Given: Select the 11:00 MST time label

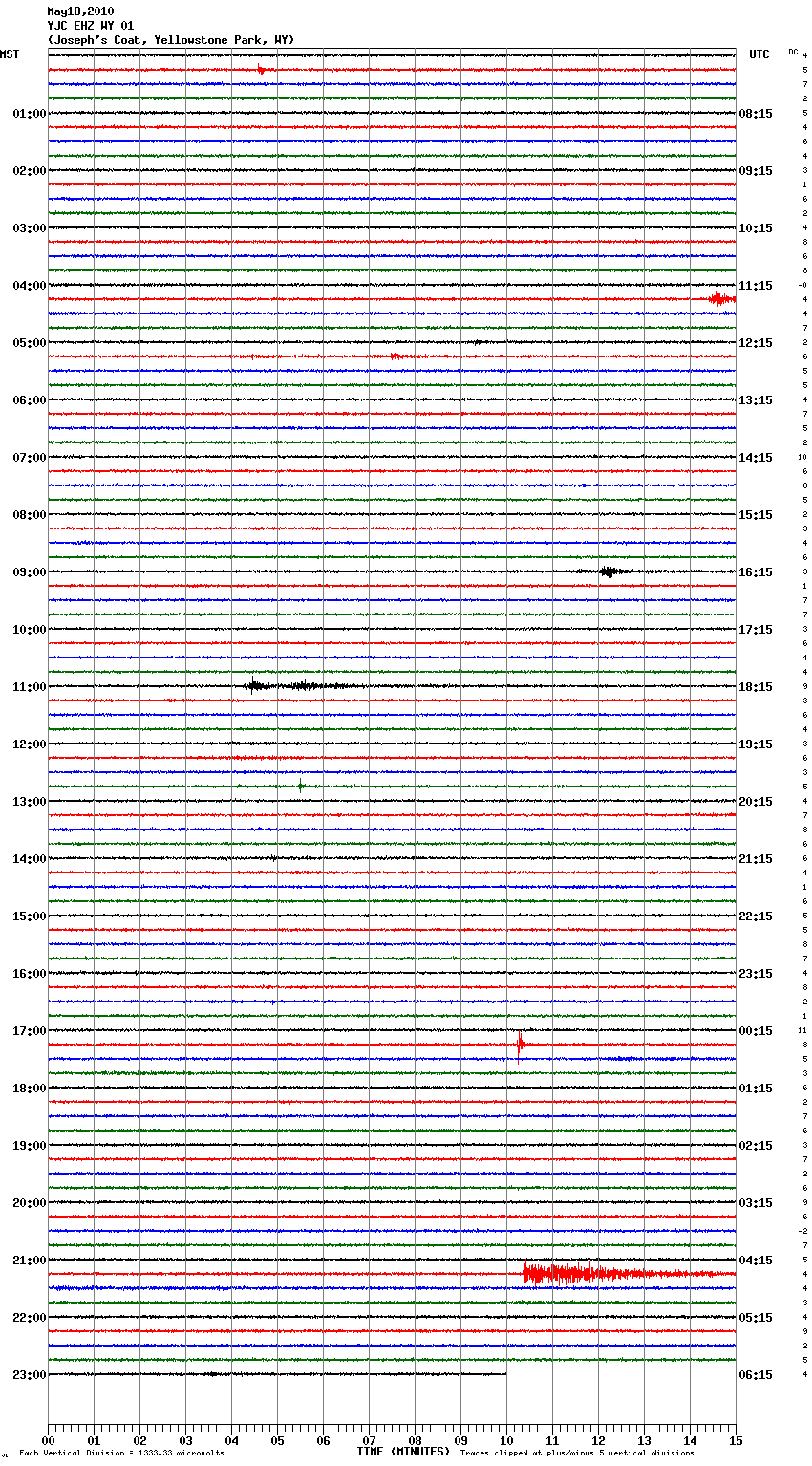Looking at the screenshot, I should pos(30,687).
